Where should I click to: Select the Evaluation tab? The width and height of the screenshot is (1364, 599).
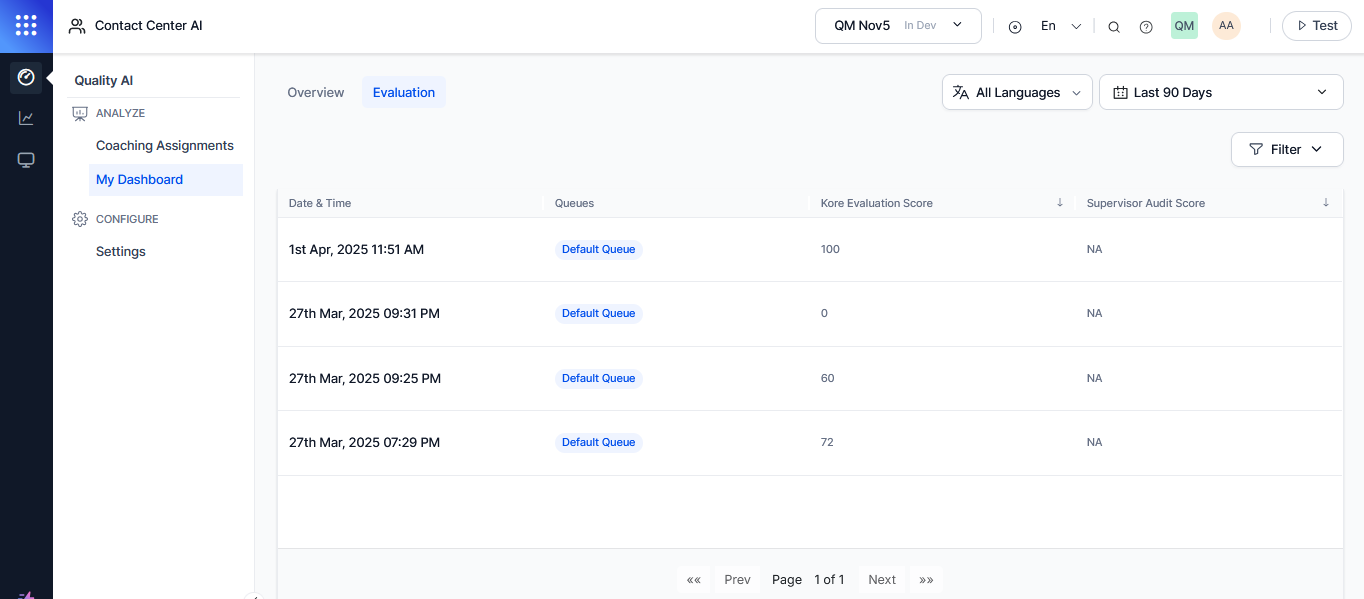point(403,92)
